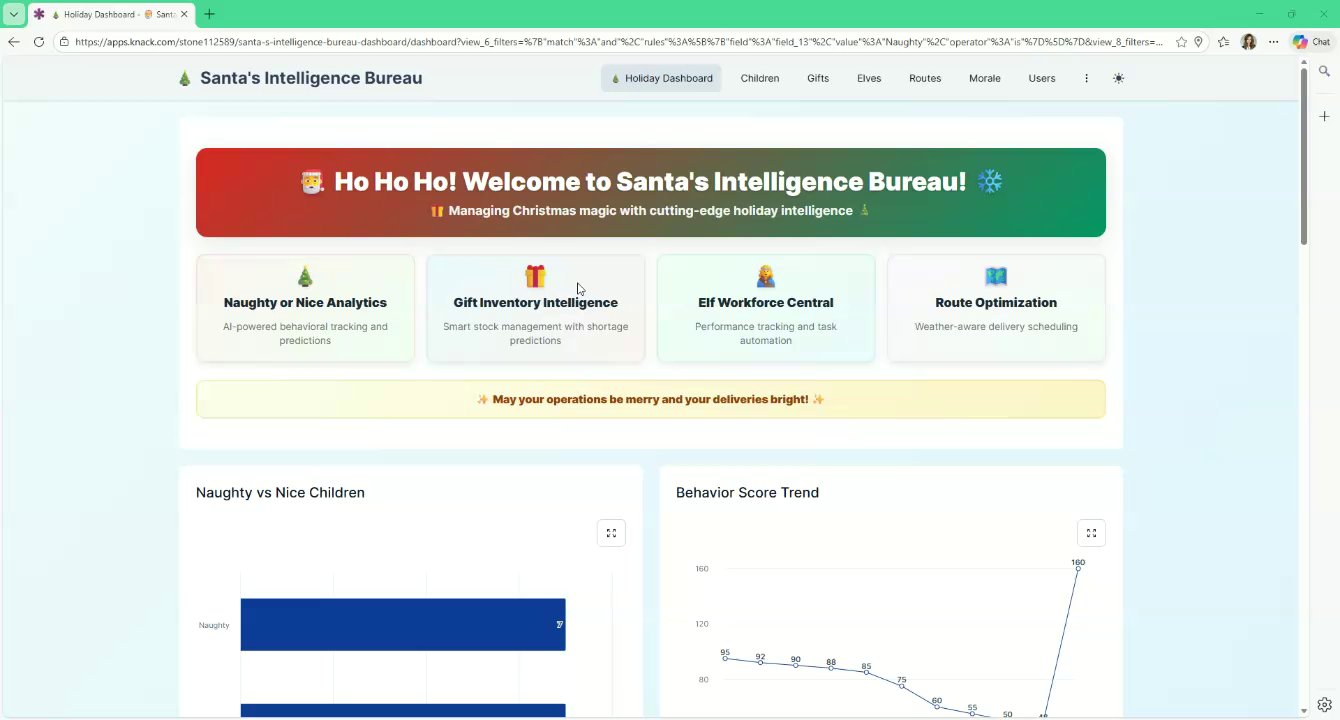Screen dimensions: 1340x720
Task: Click the elf icon on Workforce card
Action: [x=766, y=276]
